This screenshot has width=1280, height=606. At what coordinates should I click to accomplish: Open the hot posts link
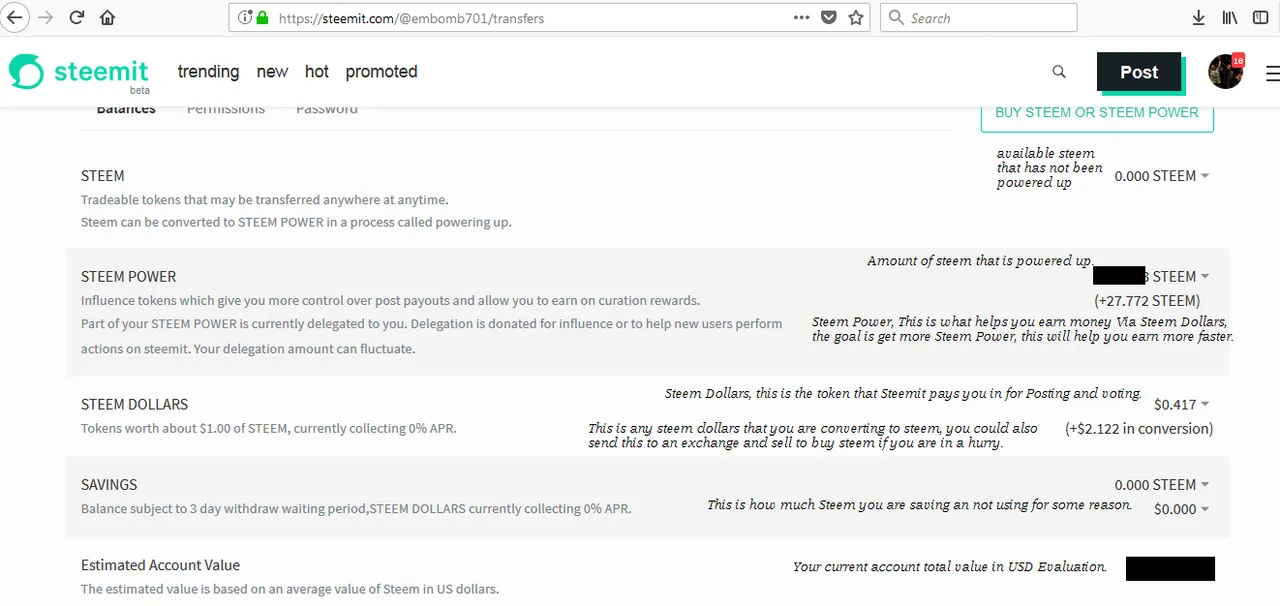(317, 72)
